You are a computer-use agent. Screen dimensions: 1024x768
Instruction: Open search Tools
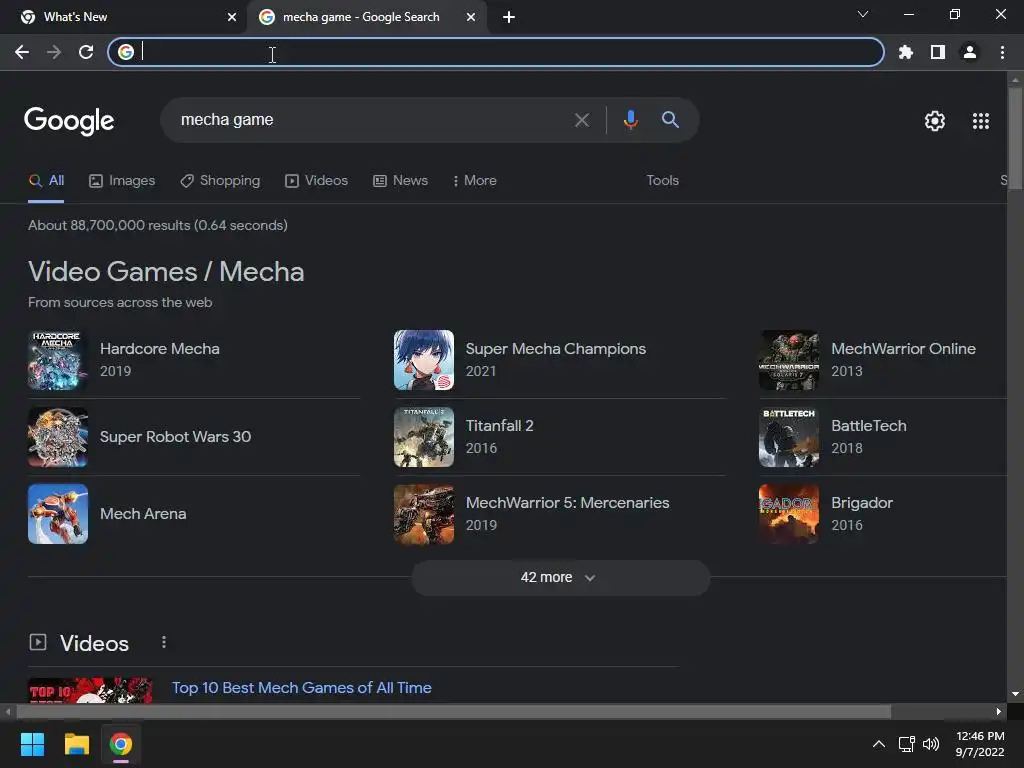pyautogui.click(x=662, y=181)
